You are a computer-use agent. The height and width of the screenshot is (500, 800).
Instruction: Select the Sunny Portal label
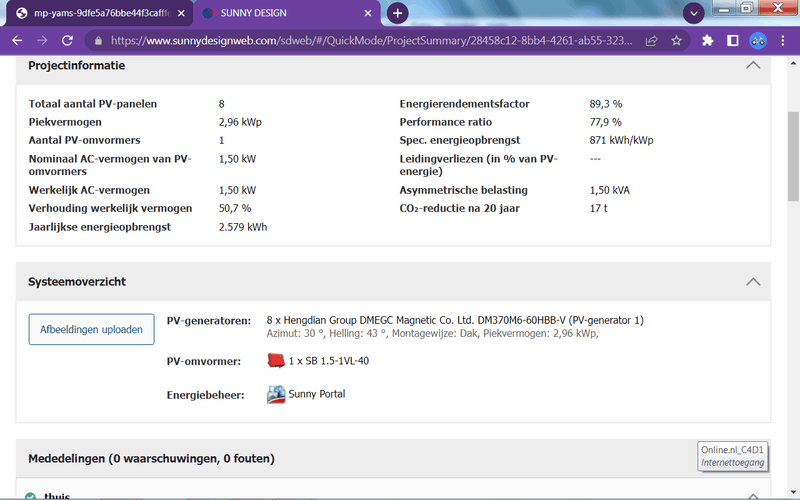point(317,394)
